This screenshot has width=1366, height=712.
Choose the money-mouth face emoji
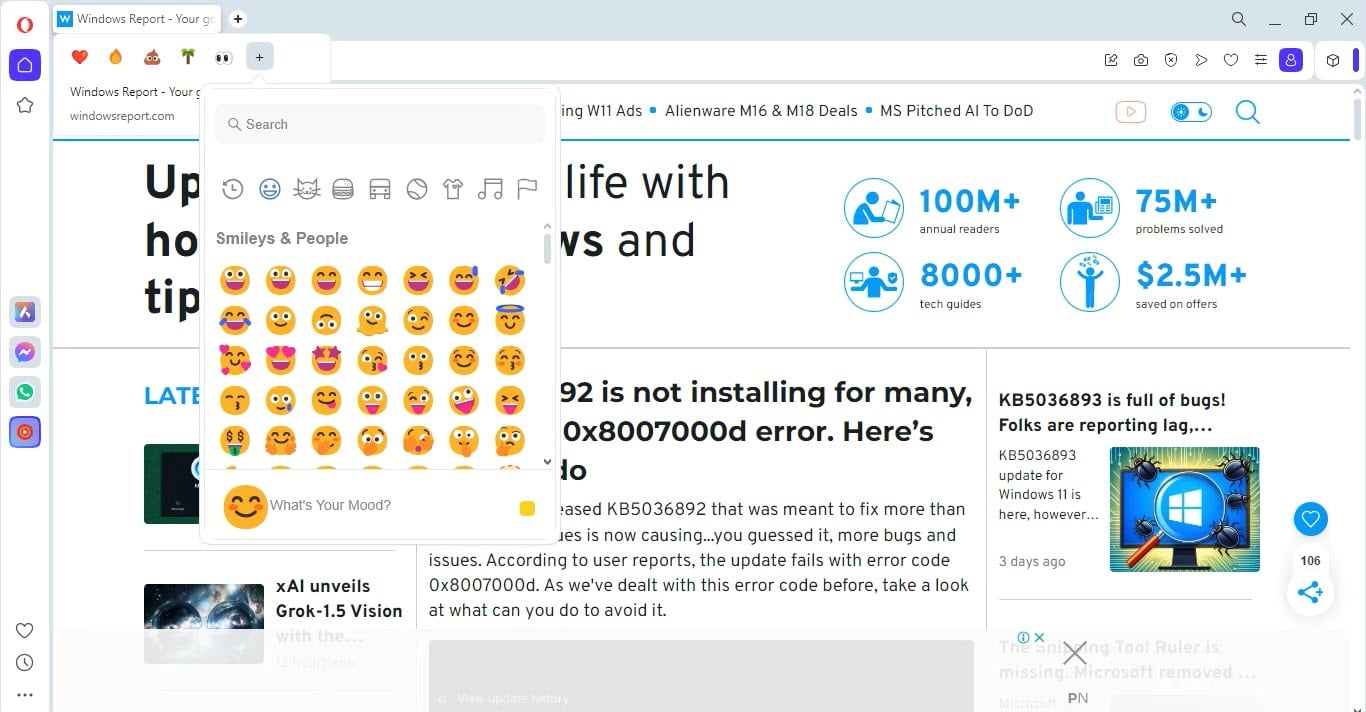coord(235,440)
